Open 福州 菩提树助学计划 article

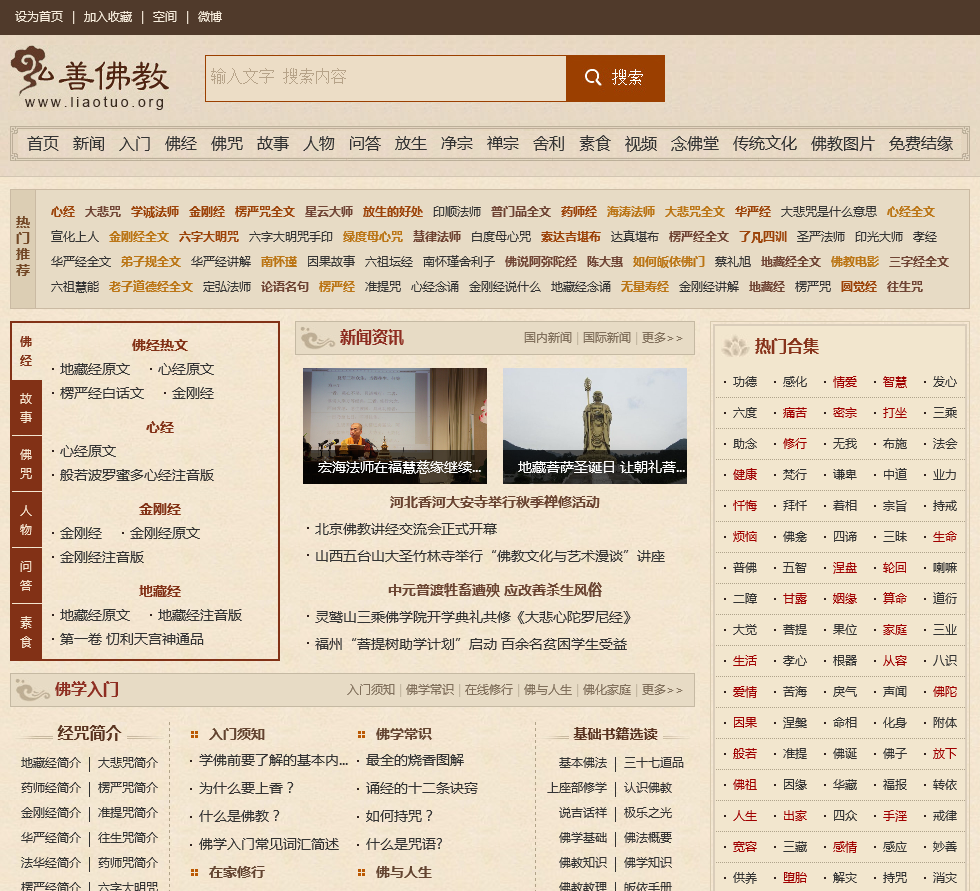(471, 644)
